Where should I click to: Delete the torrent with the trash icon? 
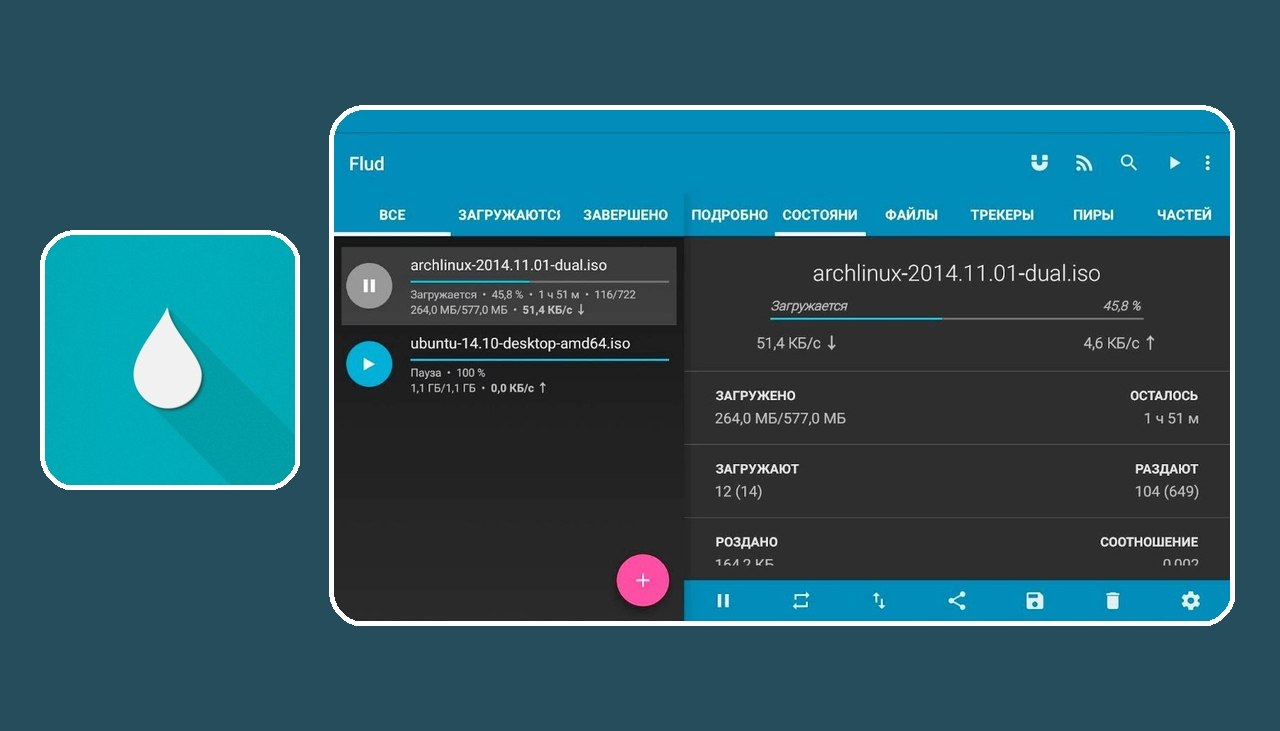click(x=1113, y=600)
